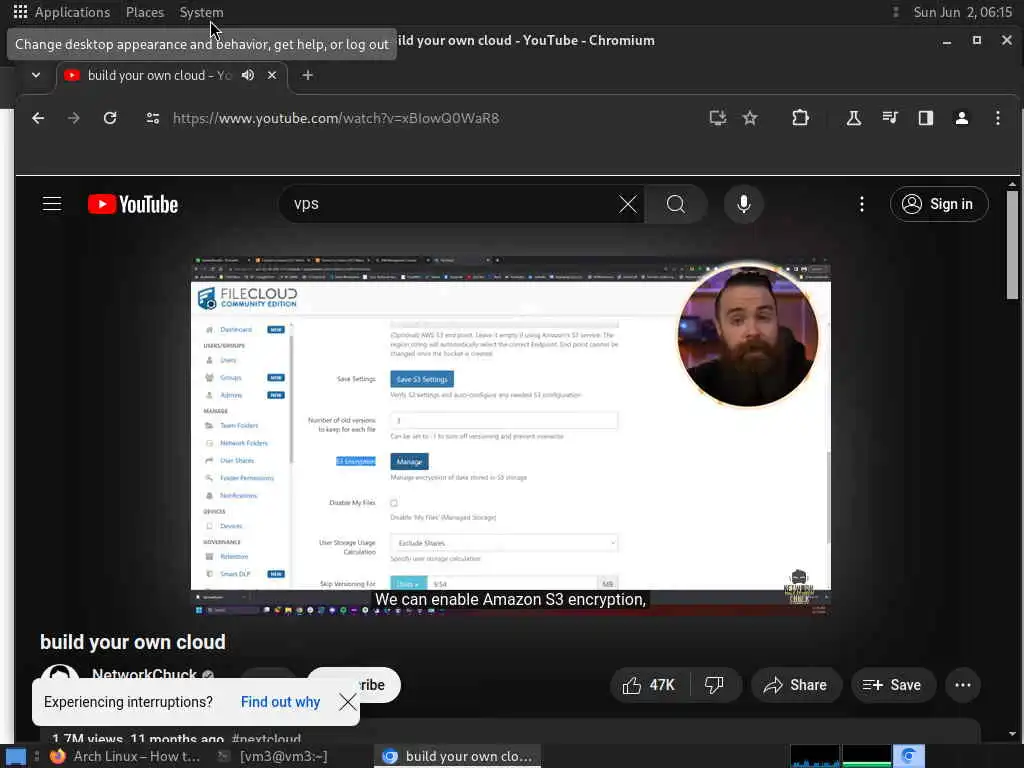This screenshot has height=768, width=1024.
Task: Switch to vm3 terminal taskbar window
Action: tap(274, 756)
